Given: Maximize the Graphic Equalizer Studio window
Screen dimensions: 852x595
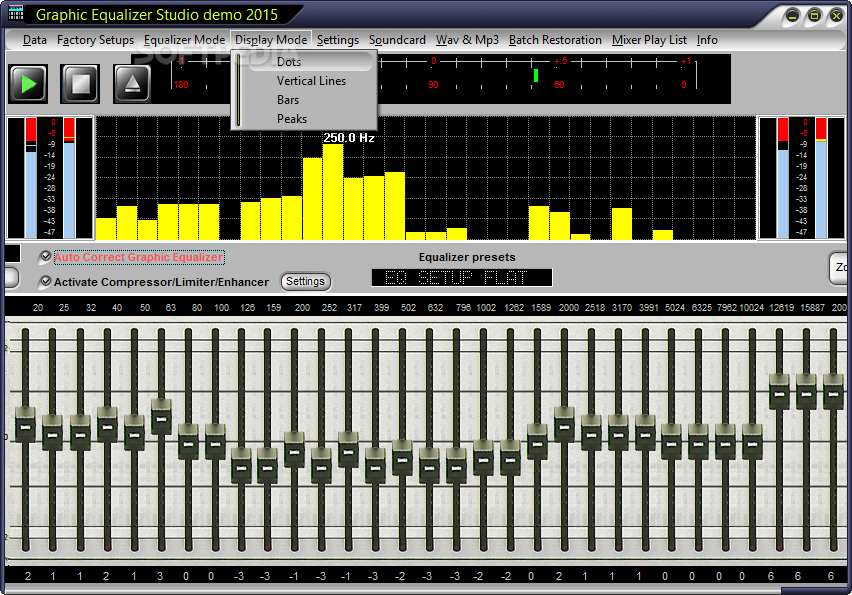Looking at the screenshot, I should tap(814, 16).
